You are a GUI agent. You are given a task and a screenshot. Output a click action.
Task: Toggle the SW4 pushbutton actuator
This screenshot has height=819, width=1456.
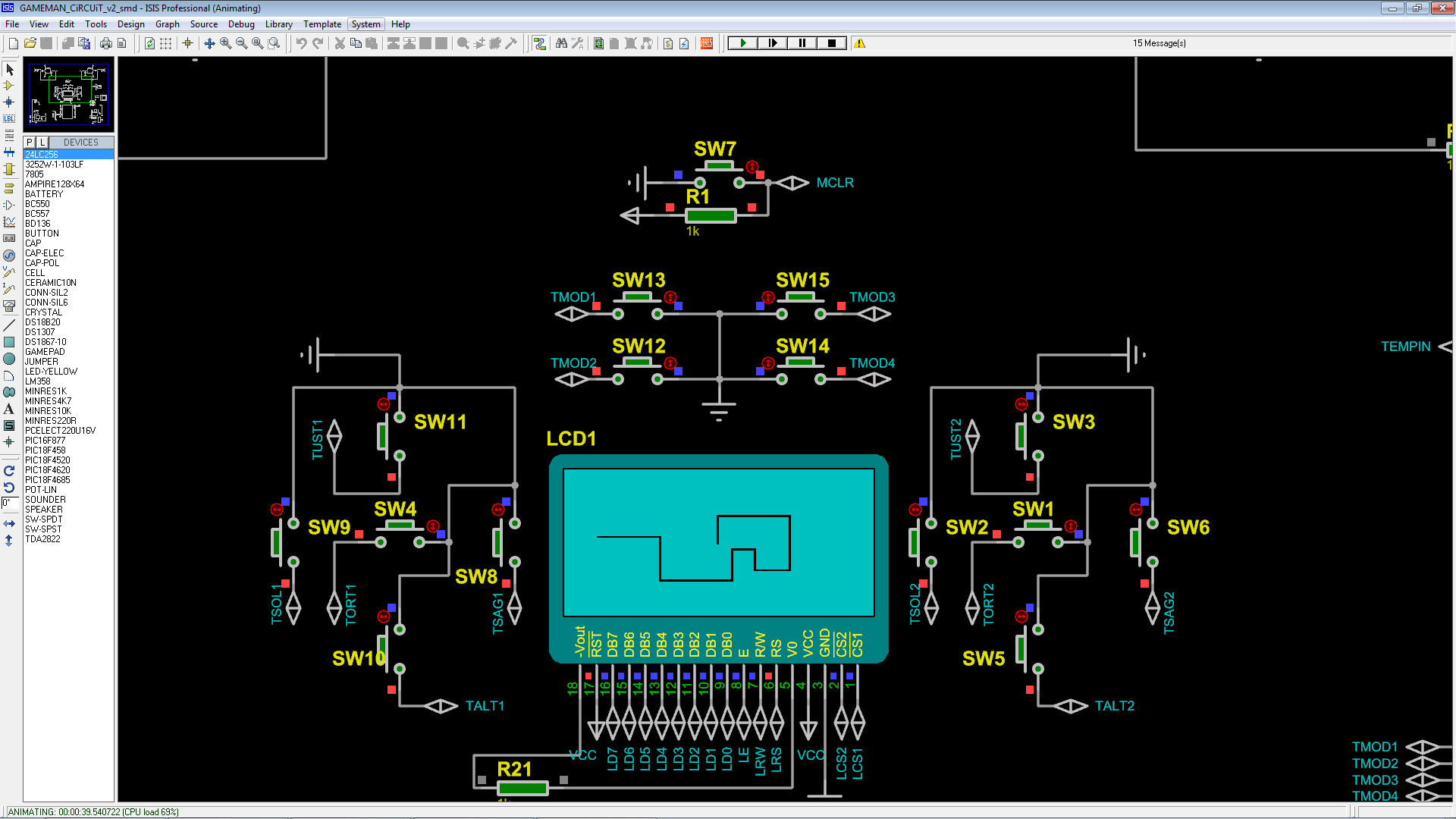(433, 526)
